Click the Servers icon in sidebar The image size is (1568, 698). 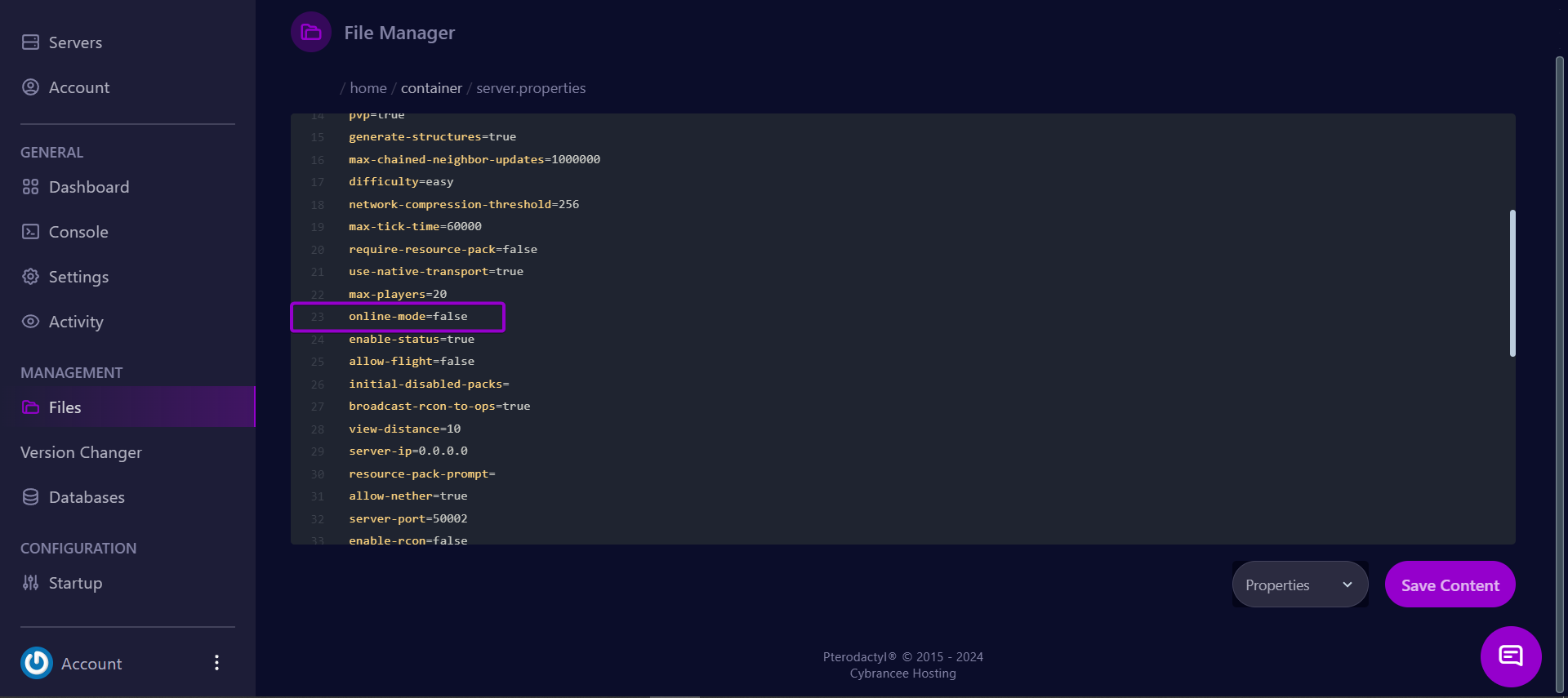30,42
